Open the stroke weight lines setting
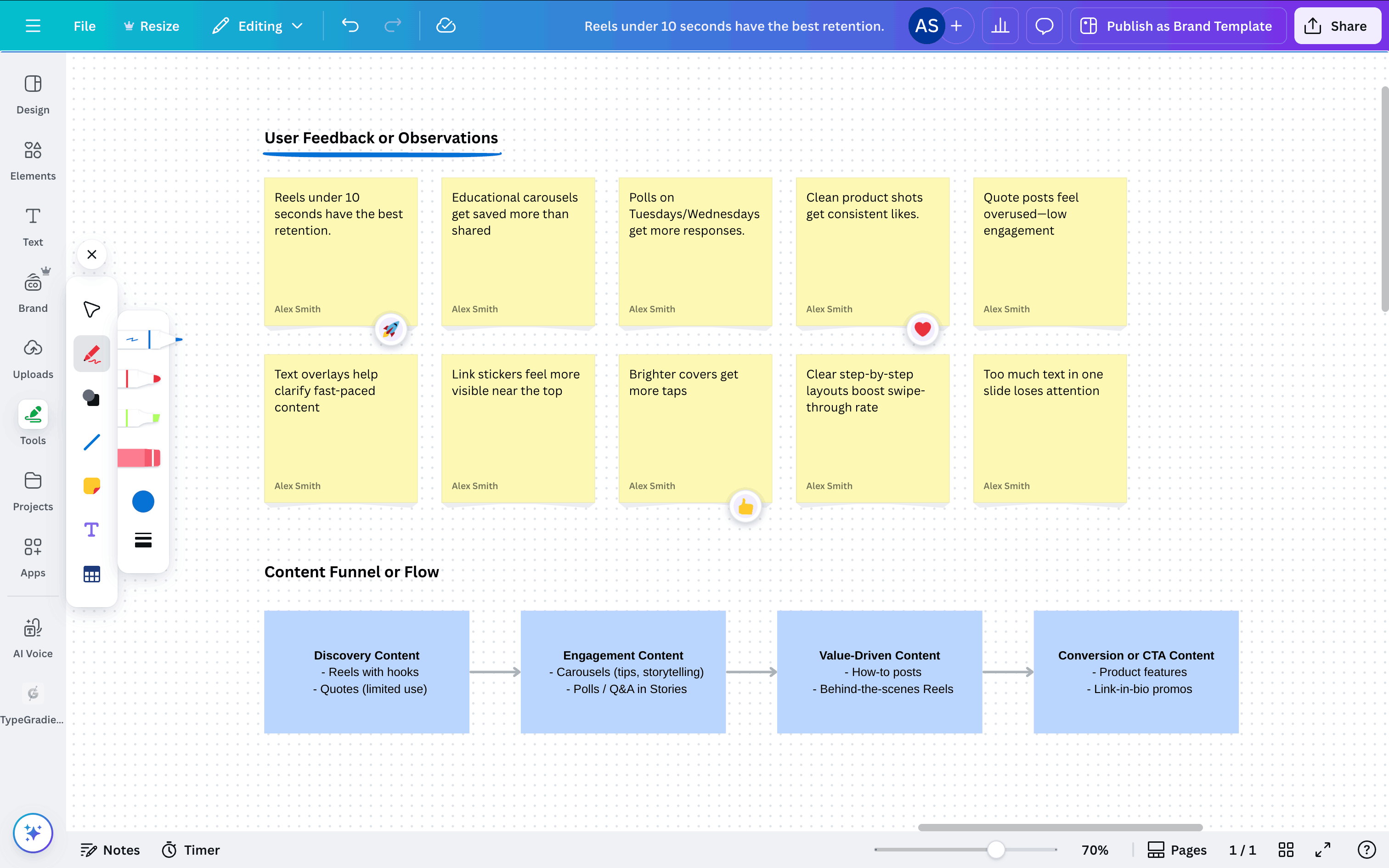Viewport: 1389px width, 868px height. tap(143, 540)
